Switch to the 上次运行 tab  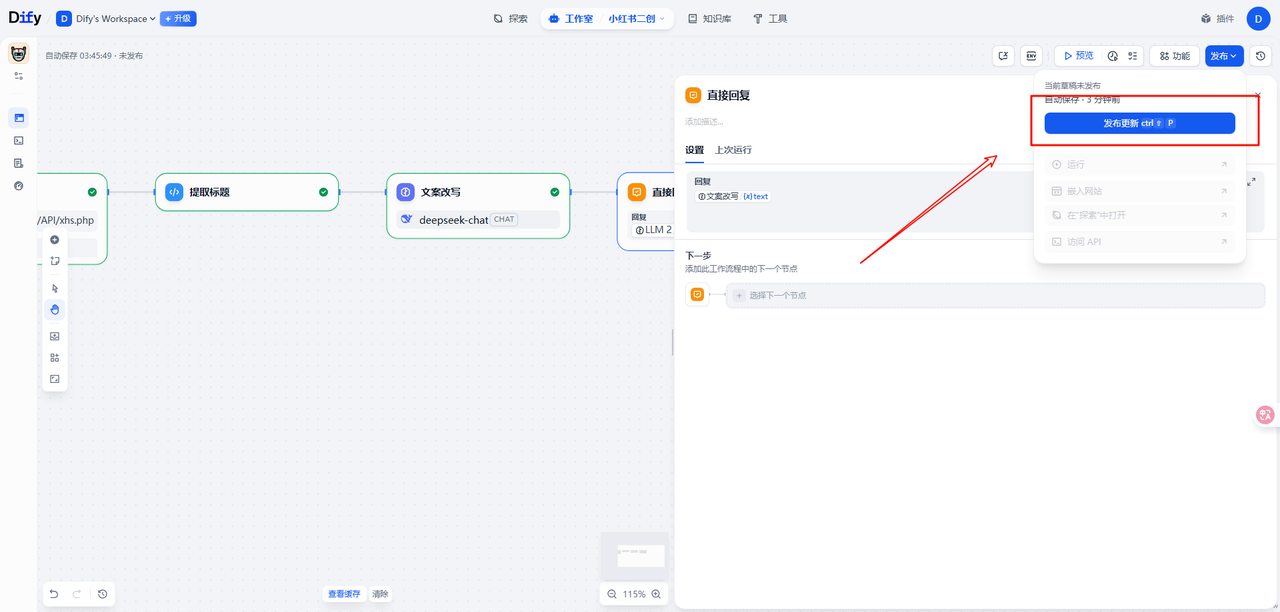coord(733,150)
